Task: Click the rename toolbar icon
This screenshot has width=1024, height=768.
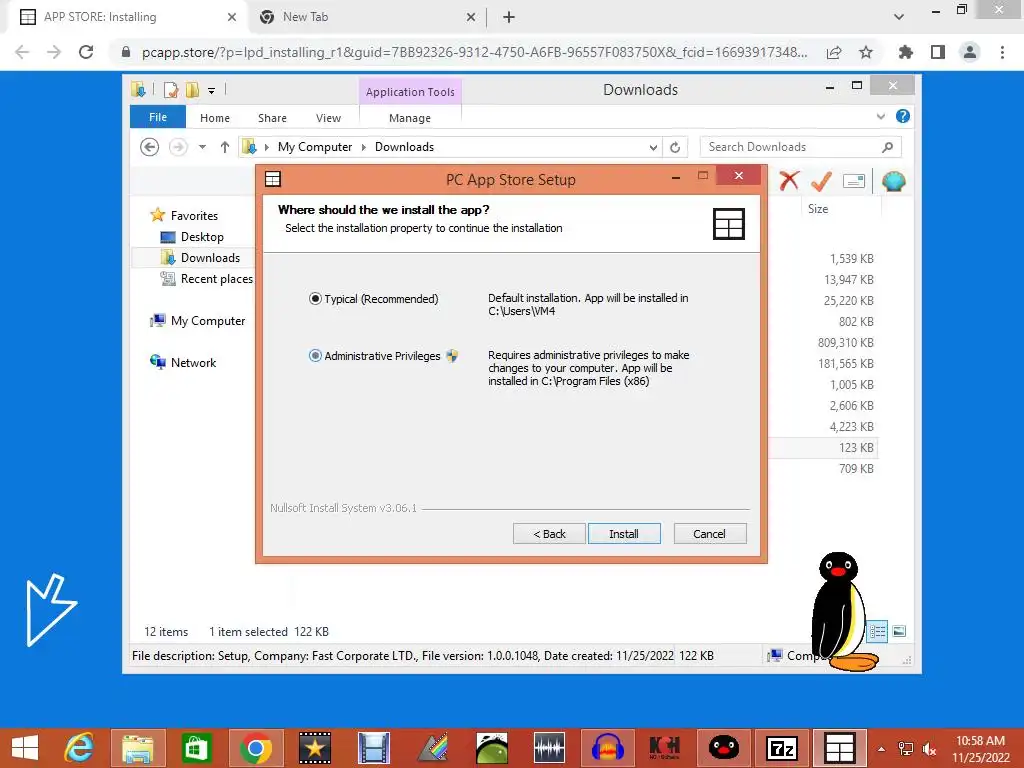Action: 854,181
